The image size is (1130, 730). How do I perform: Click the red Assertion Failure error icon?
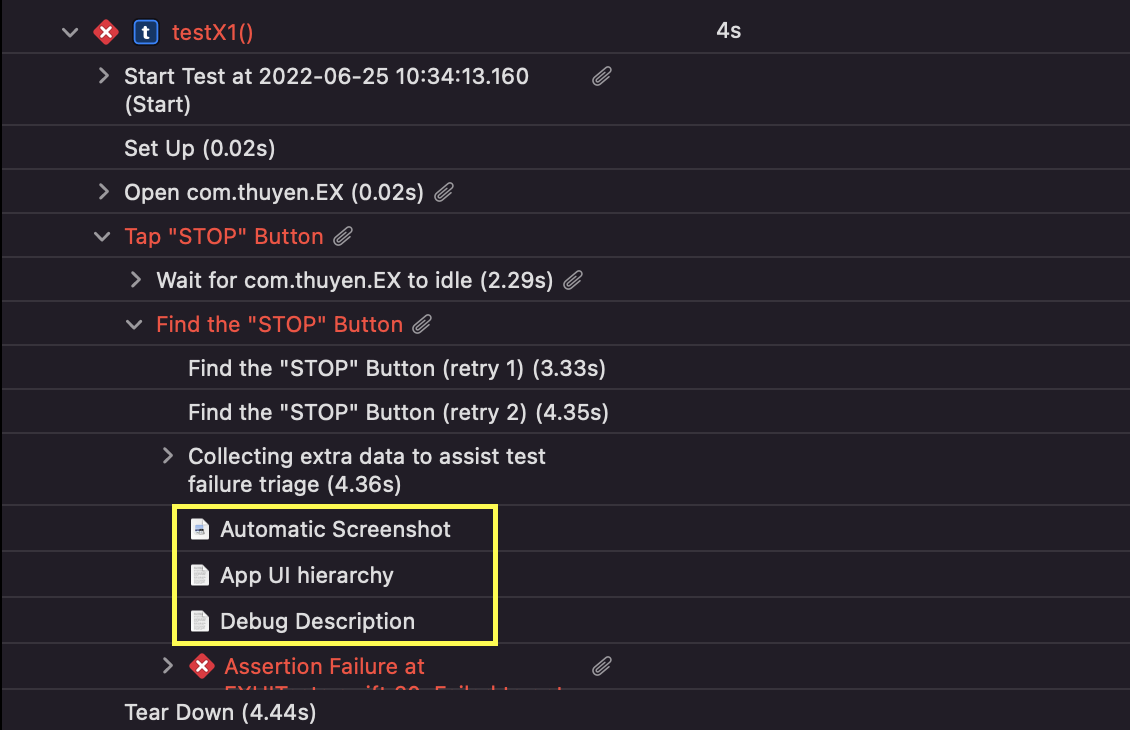point(202,666)
